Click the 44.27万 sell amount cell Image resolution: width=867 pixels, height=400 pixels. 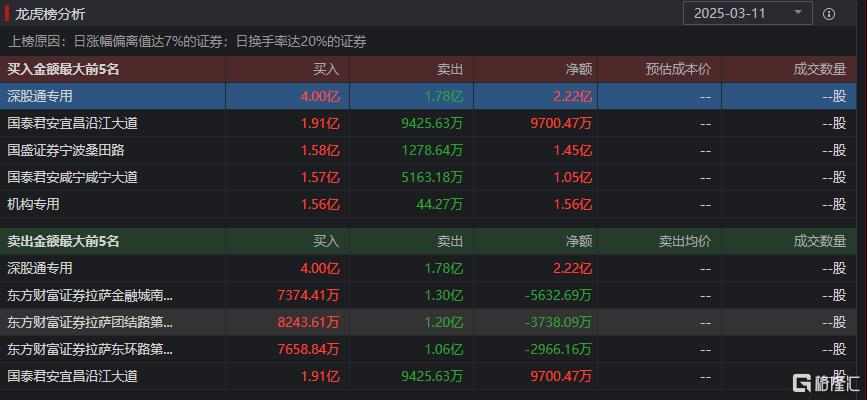coord(439,204)
